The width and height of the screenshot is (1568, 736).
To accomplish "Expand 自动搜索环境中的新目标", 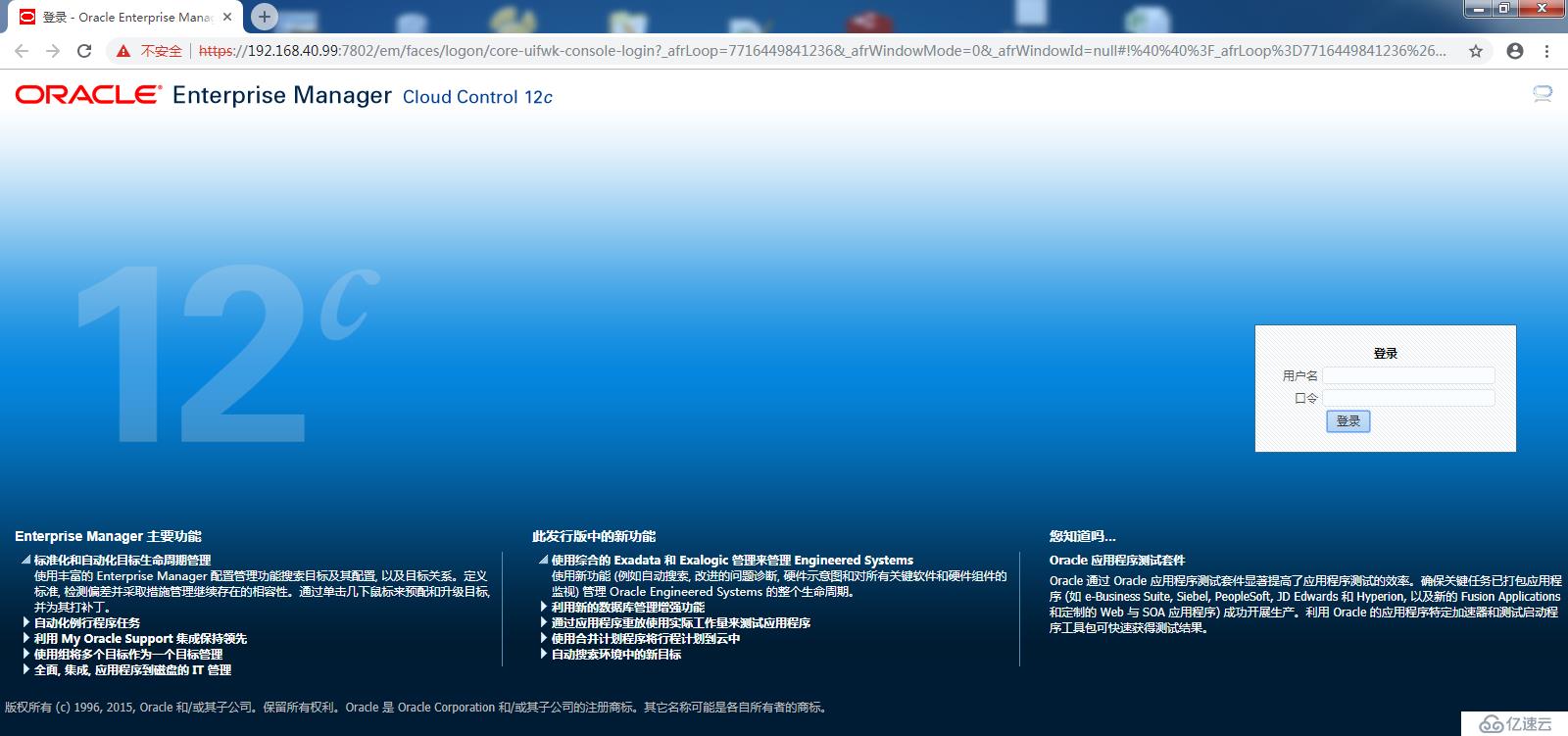I will (x=543, y=654).
